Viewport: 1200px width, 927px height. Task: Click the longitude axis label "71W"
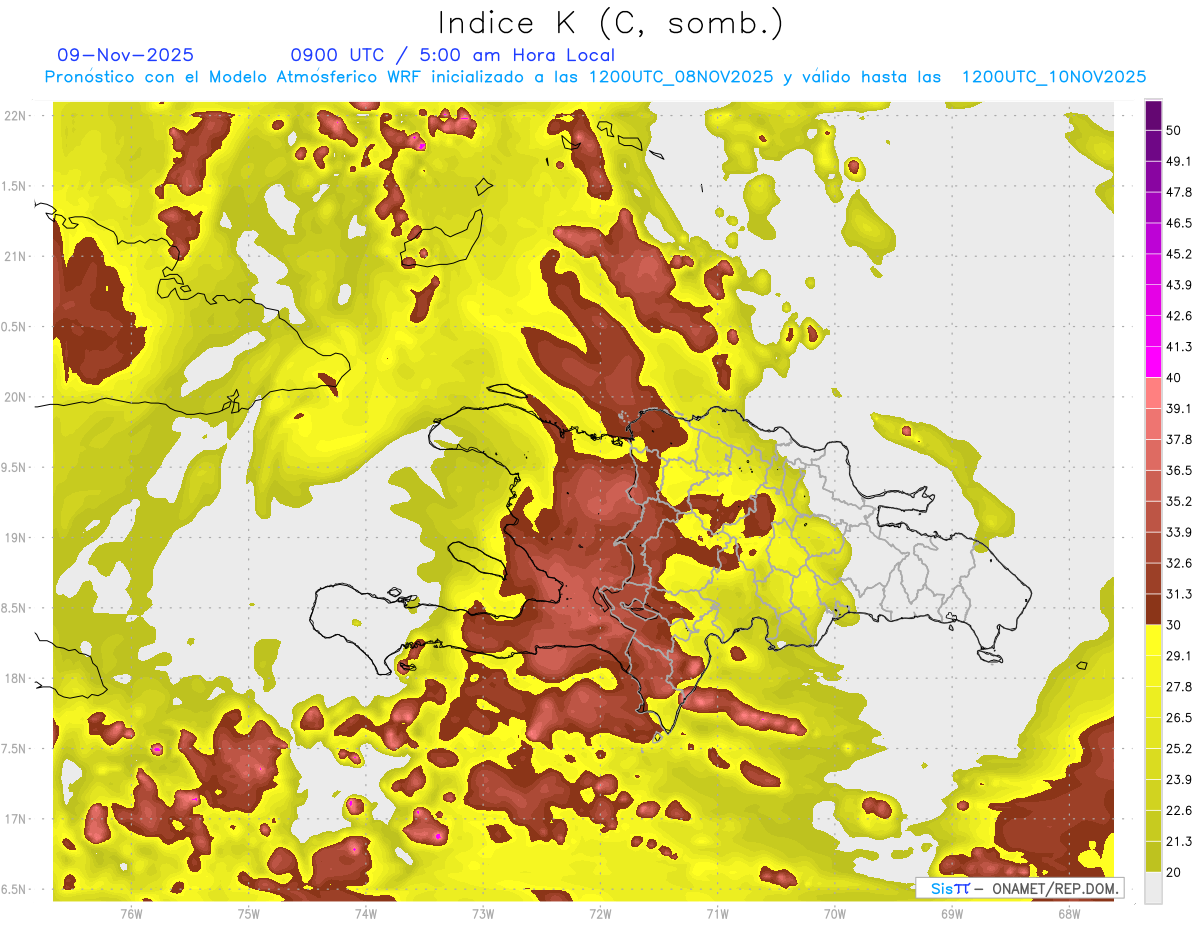pyautogui.click(x=717, y=913)
